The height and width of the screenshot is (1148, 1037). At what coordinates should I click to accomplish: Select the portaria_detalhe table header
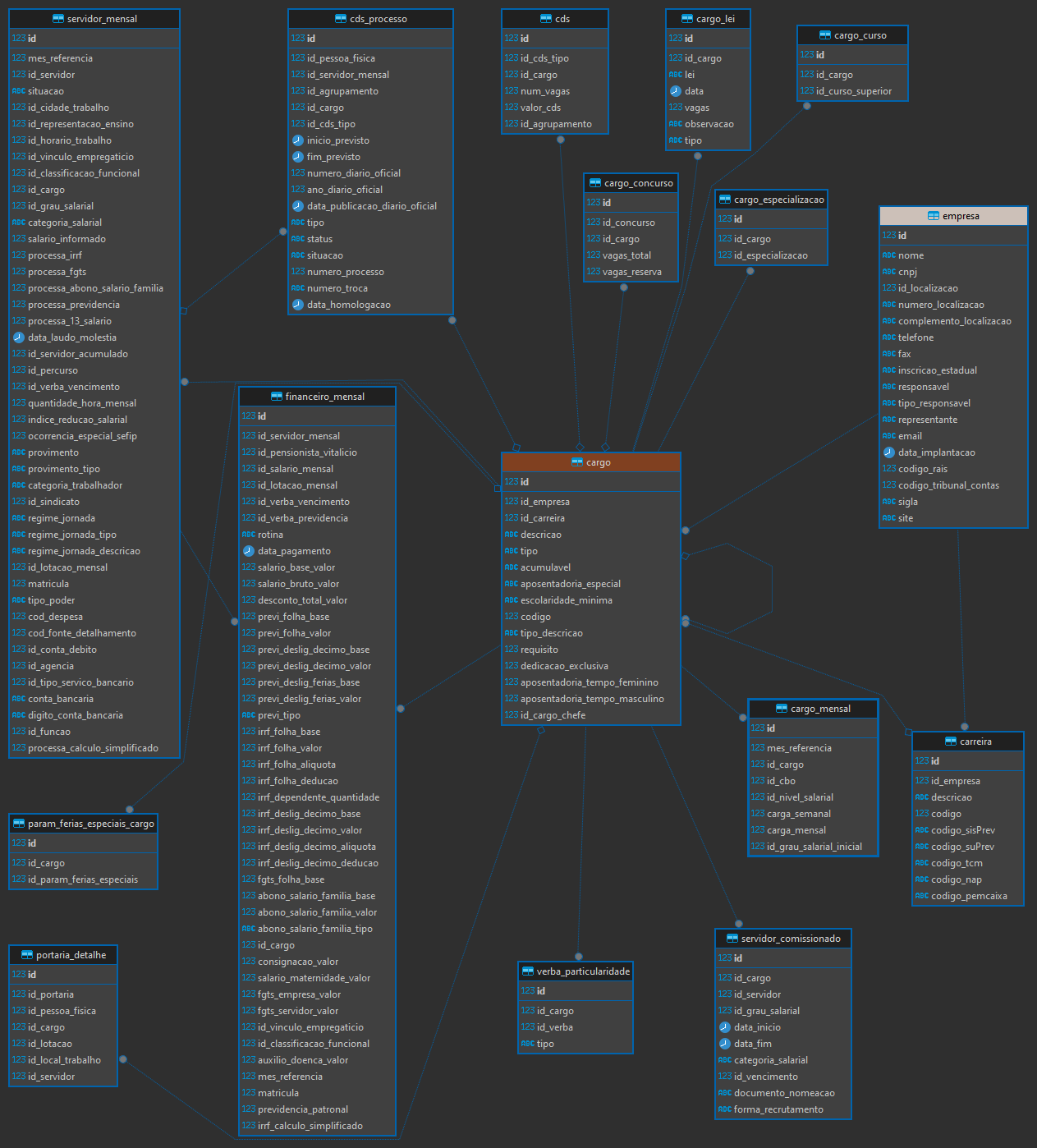pyautogui.click(x=63, y=955)
